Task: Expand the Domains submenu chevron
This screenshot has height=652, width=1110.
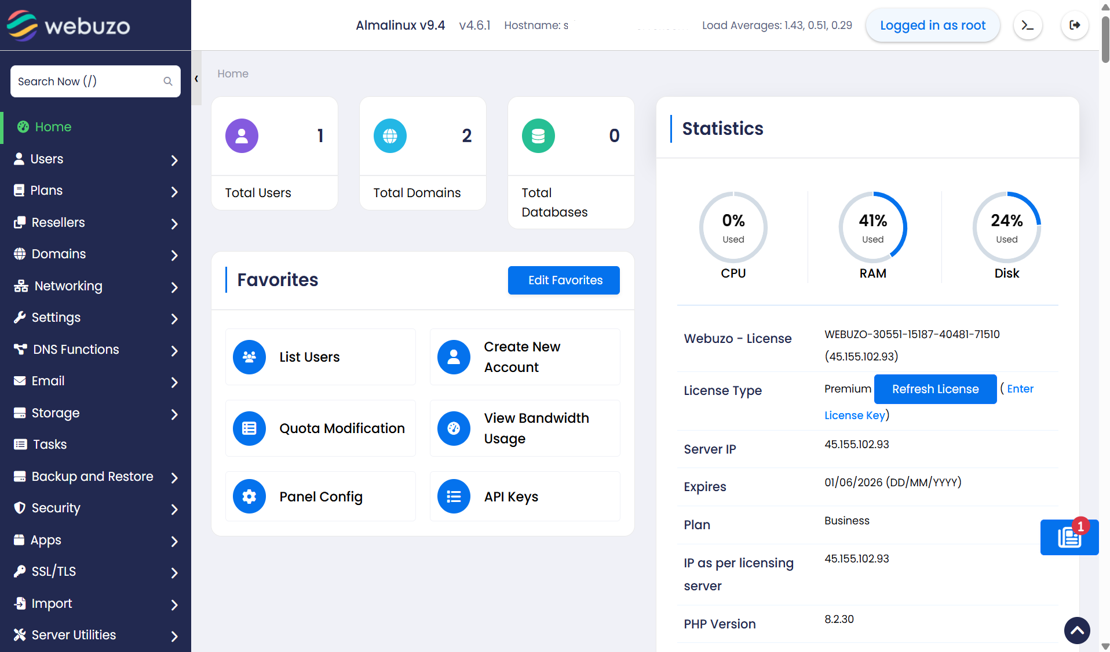Action: [174, 255]
